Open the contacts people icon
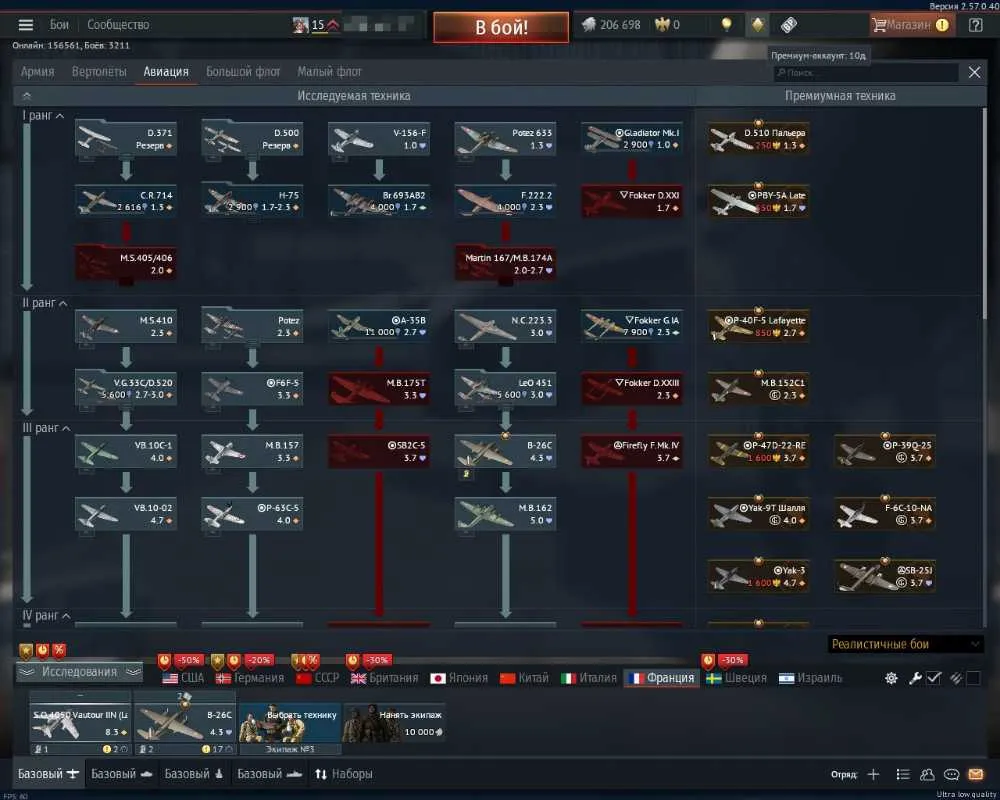The height and width of the screenshot is (800, 1000). tap(927, 774)
